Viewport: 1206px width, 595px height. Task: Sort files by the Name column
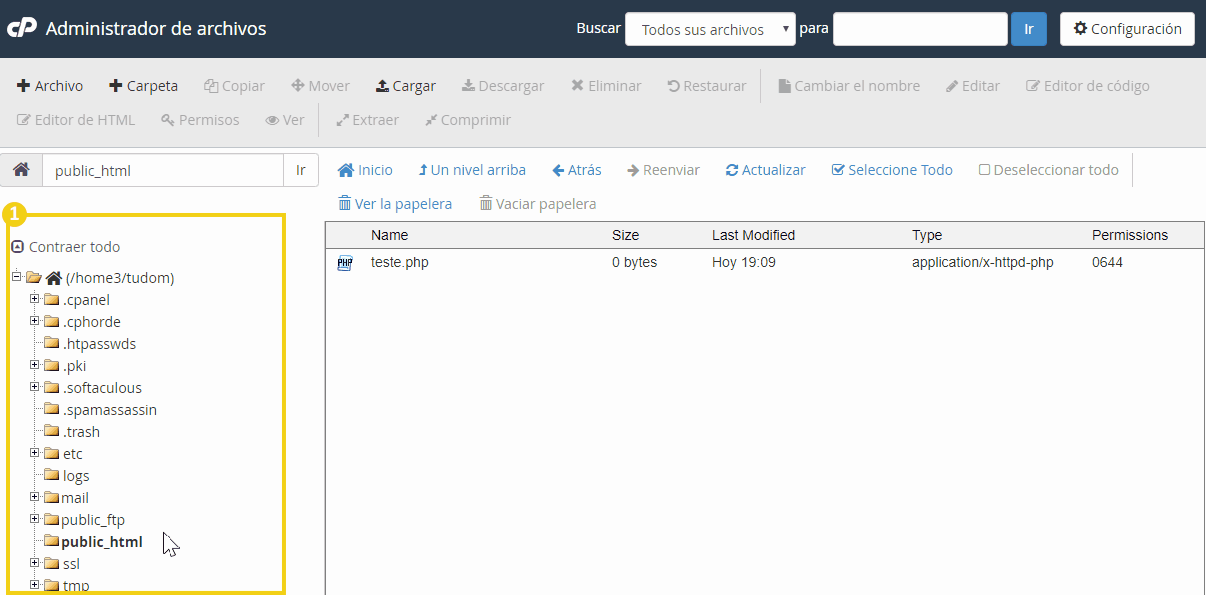(x=389, y=235)
